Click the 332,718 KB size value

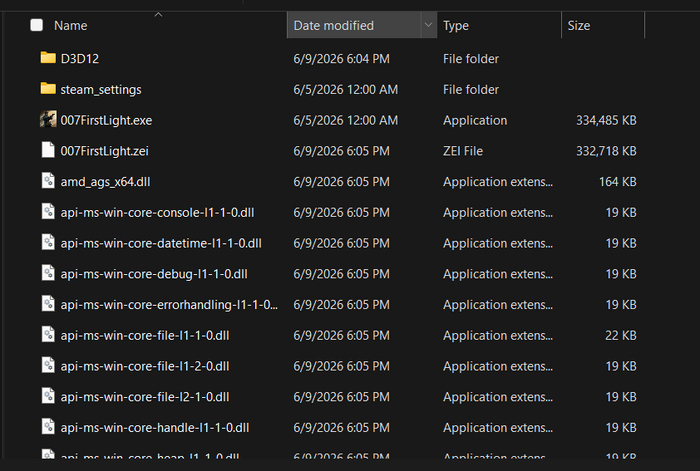606,151
